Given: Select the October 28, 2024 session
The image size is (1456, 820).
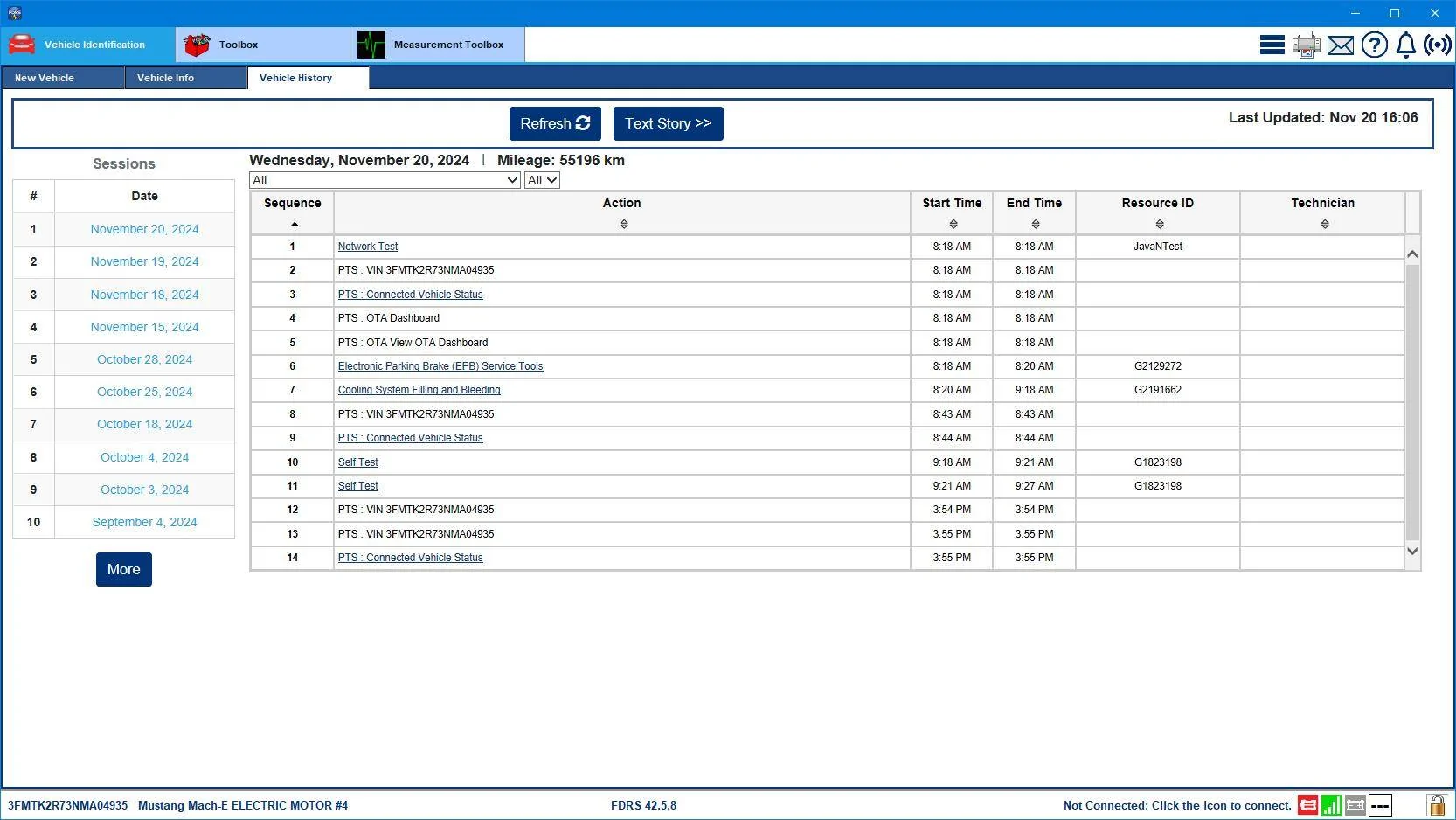Looking at the screenshot, I should (145, 359).
